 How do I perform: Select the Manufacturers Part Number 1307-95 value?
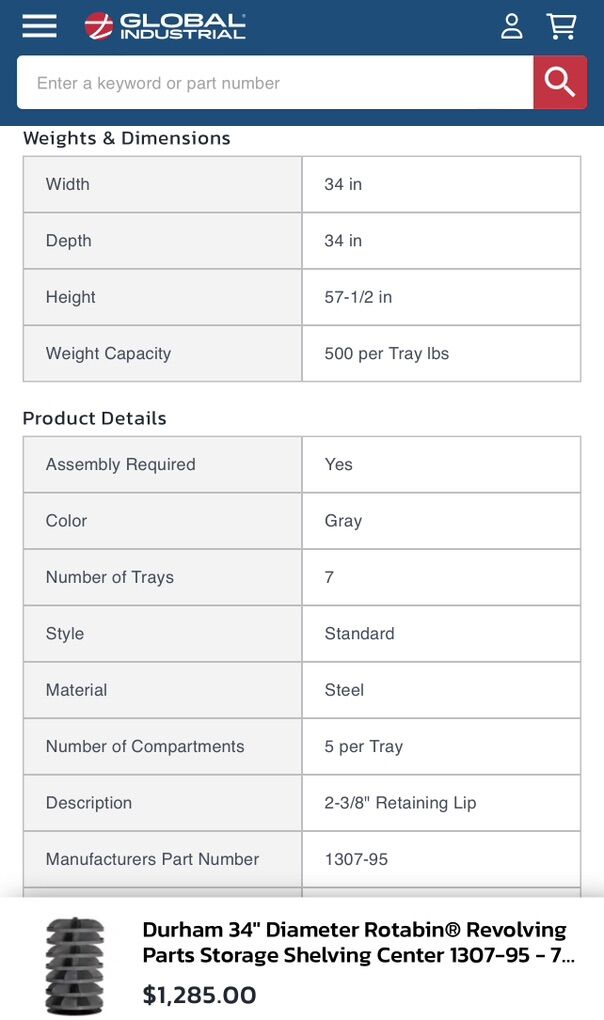pos(356,859)
